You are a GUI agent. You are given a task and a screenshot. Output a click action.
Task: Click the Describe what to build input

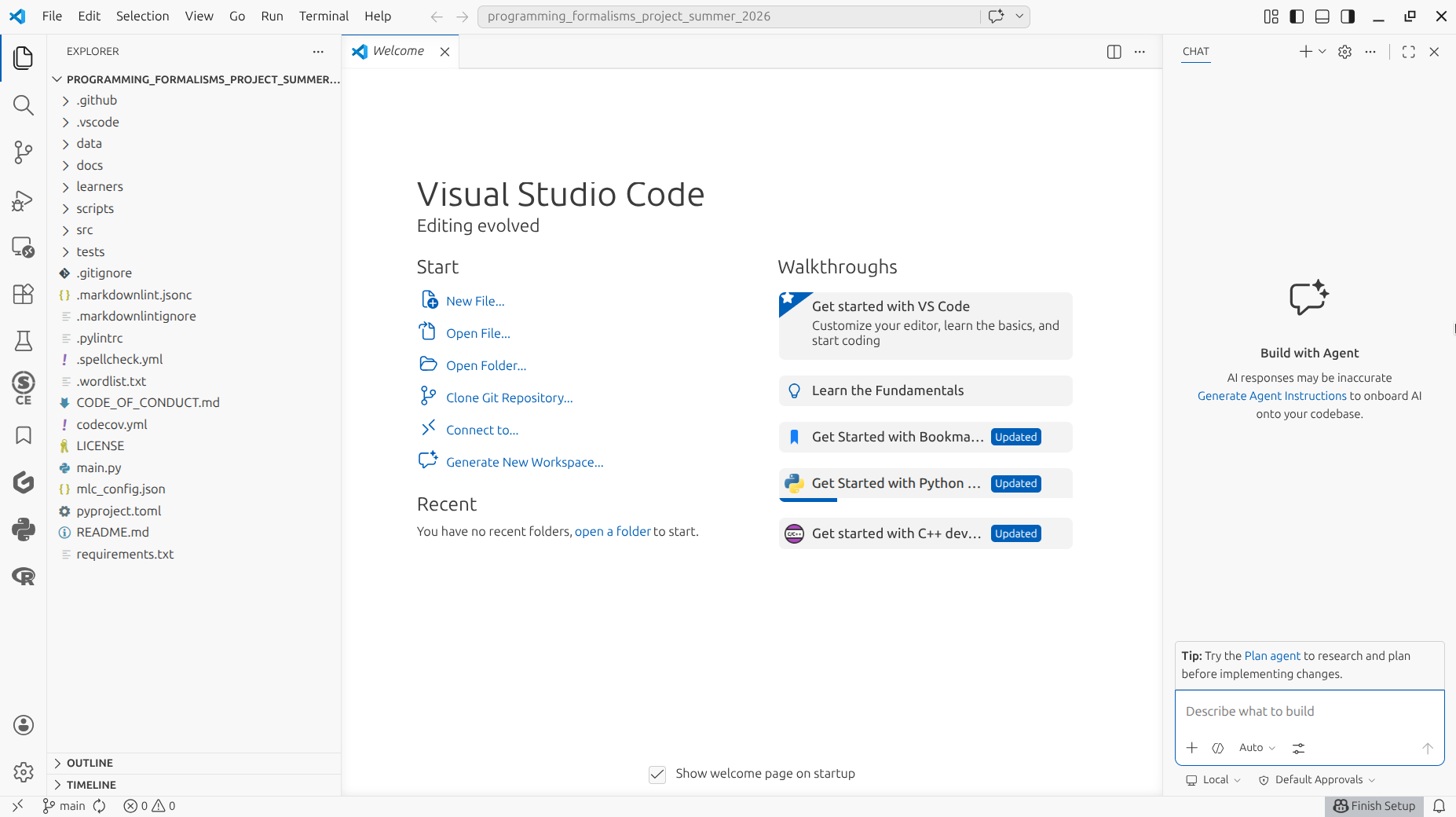(1309, 712)
